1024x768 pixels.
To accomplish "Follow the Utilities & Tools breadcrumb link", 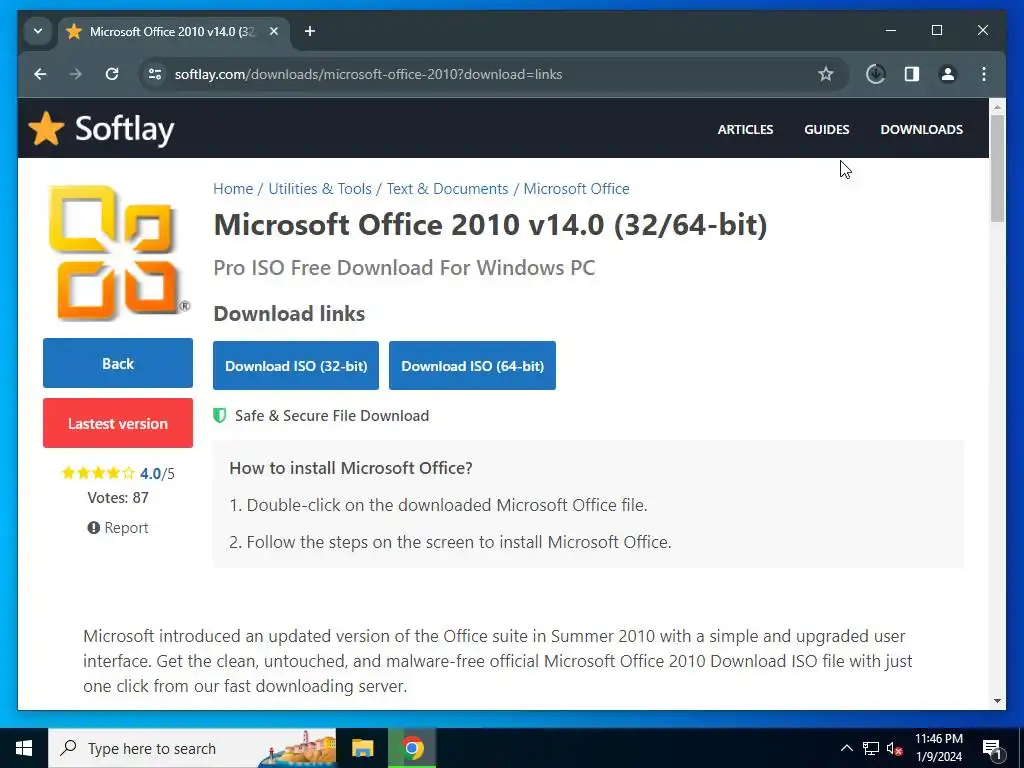I will click(320, 189).
